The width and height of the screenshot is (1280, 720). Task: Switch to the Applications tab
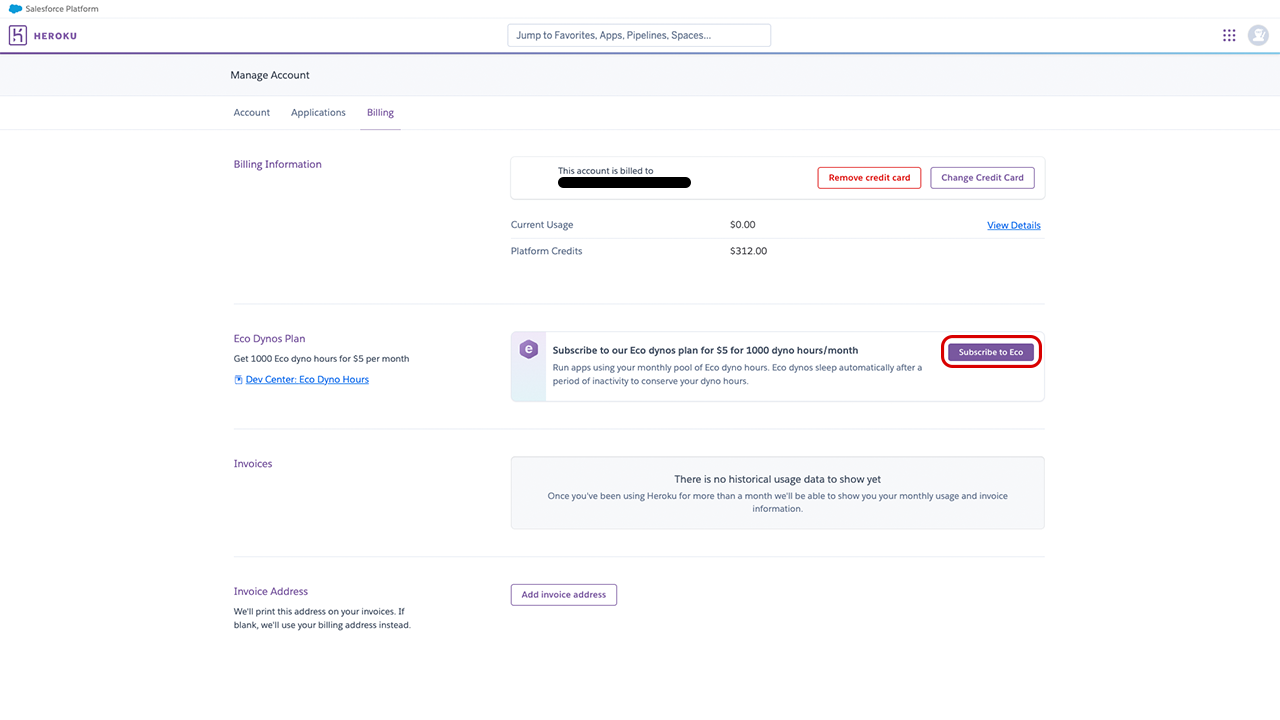(318, 113)
